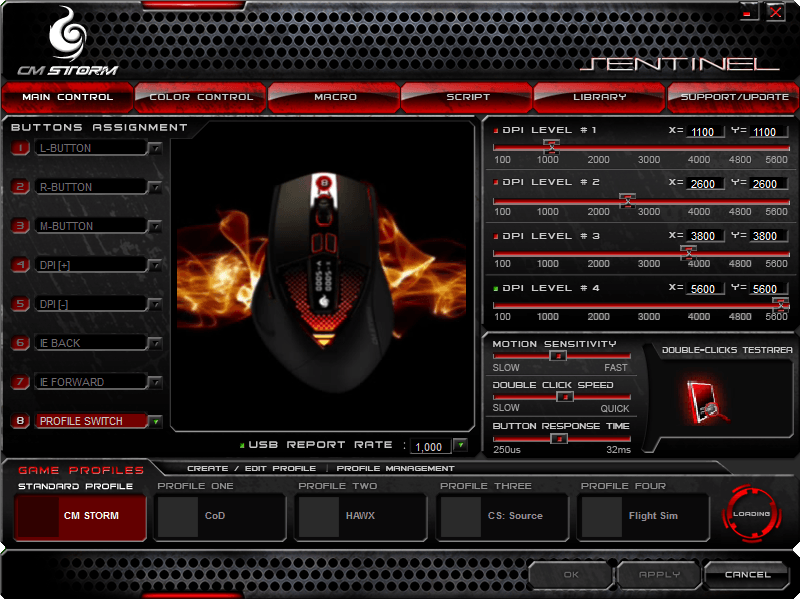The width and height of the screenshot is (800, 599).
Task: Expand the PROFILE SWITCH assignment dropdown
Action: (x=155, y=421)
